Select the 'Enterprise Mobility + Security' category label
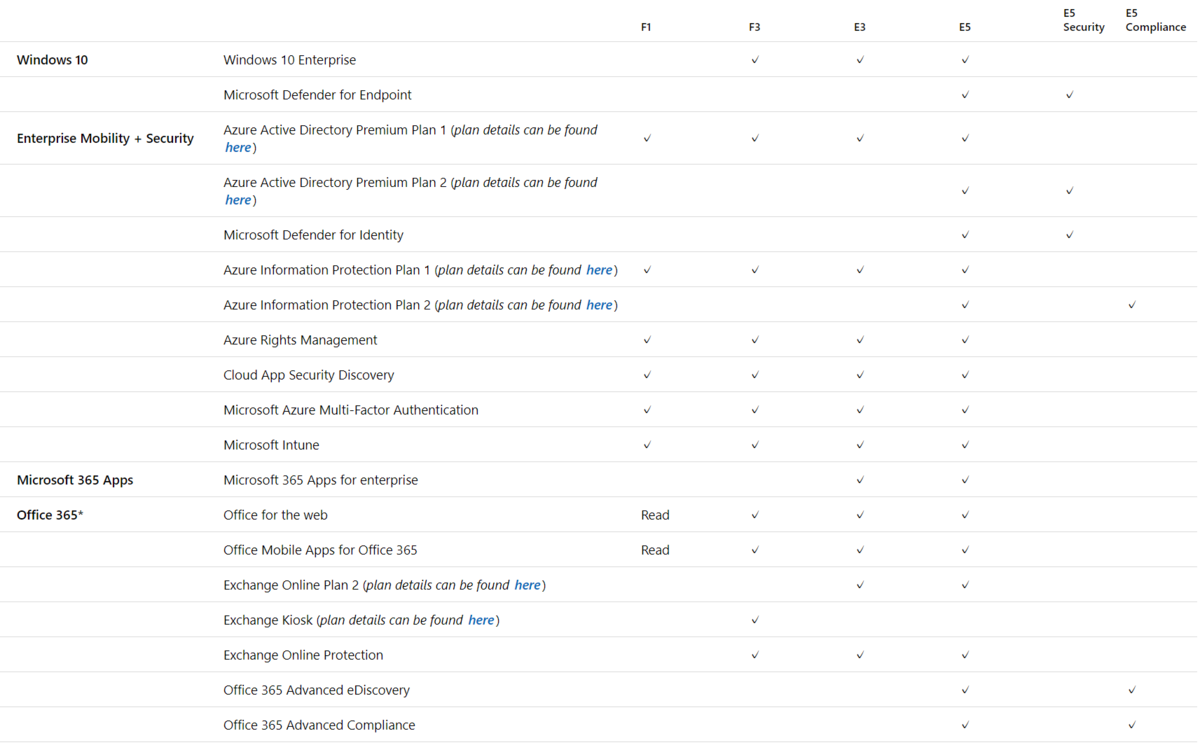The width and height of the screenshot is (1200, 745). point(105,138)
